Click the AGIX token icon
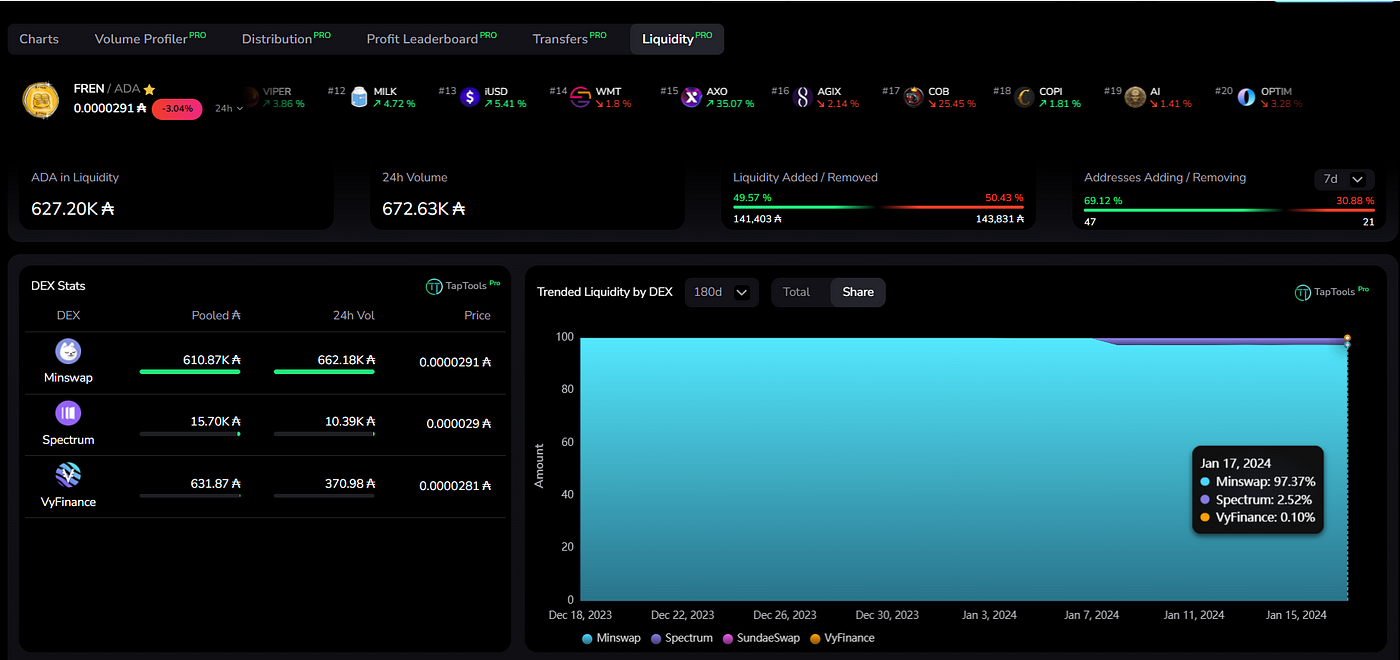This screenshot has width=1400, height=660. pyautogui.click(x=802, y=97)
